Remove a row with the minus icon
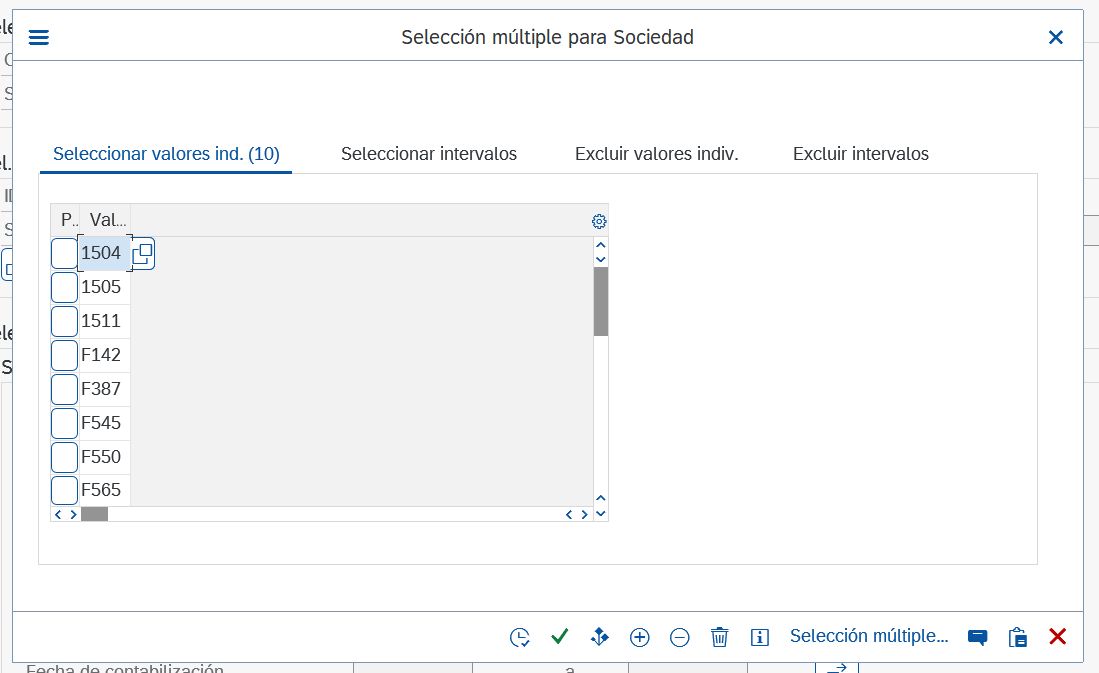 pos(680,637)
